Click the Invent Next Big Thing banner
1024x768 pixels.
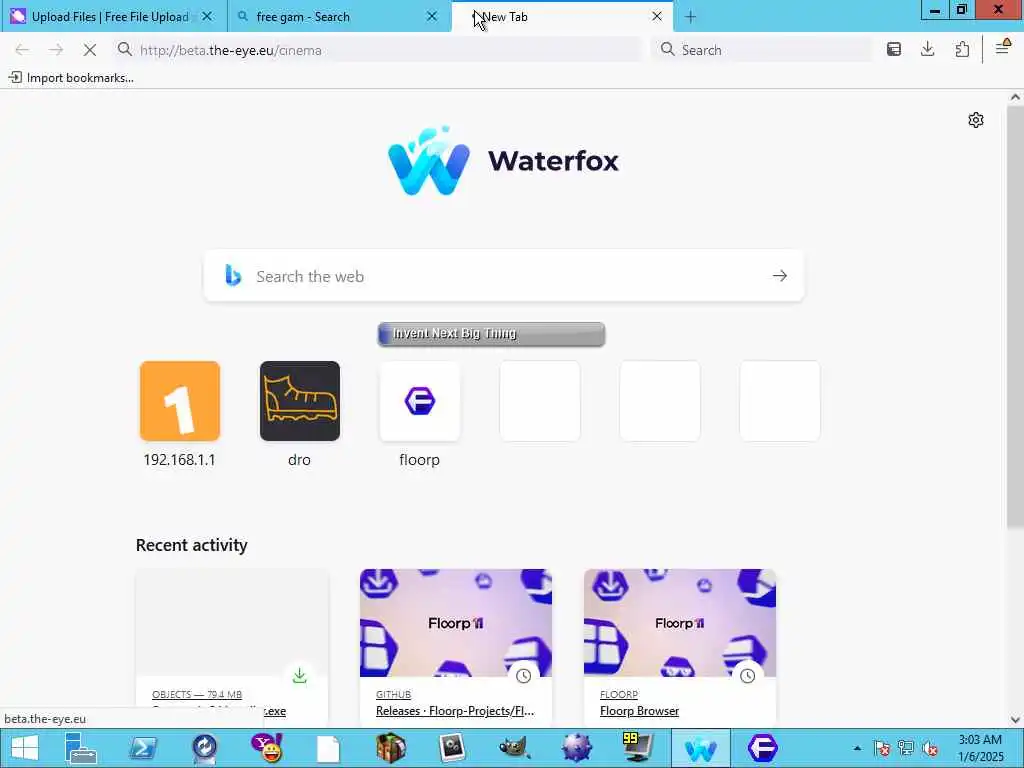pos(491,334)
